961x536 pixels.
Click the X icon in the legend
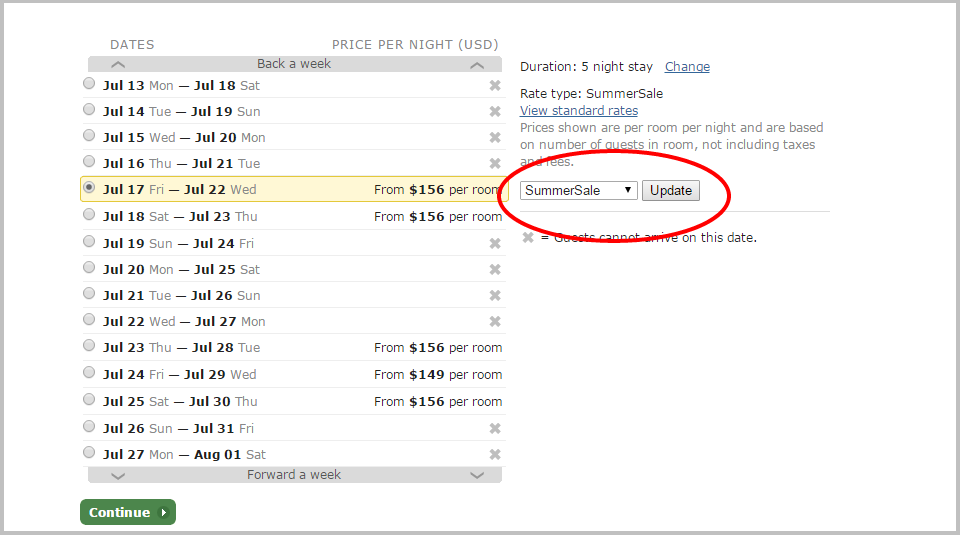pyautogui.click(x=528, y=238)
